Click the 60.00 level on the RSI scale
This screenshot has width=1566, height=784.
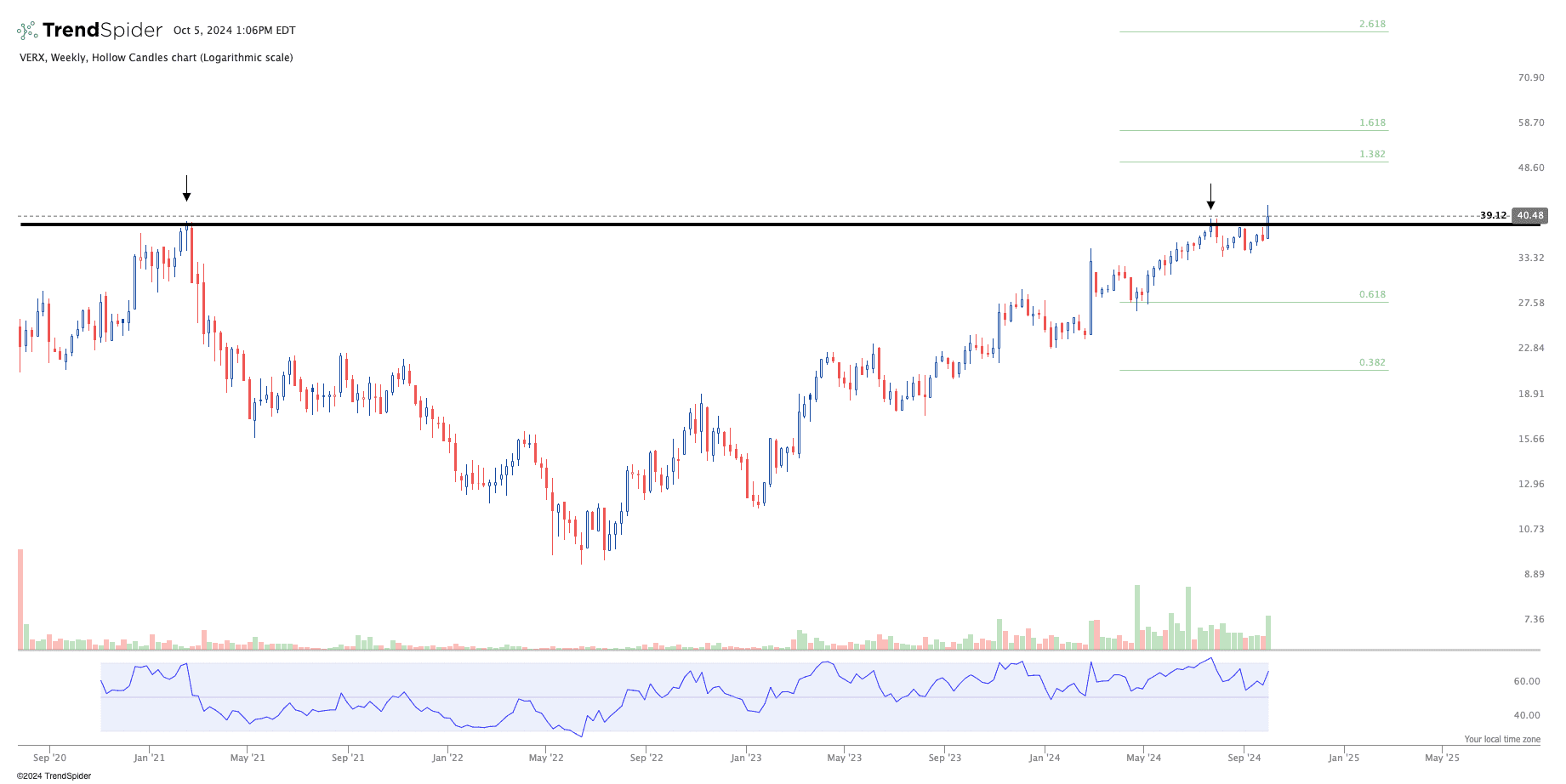click(x=1526, y=681)
